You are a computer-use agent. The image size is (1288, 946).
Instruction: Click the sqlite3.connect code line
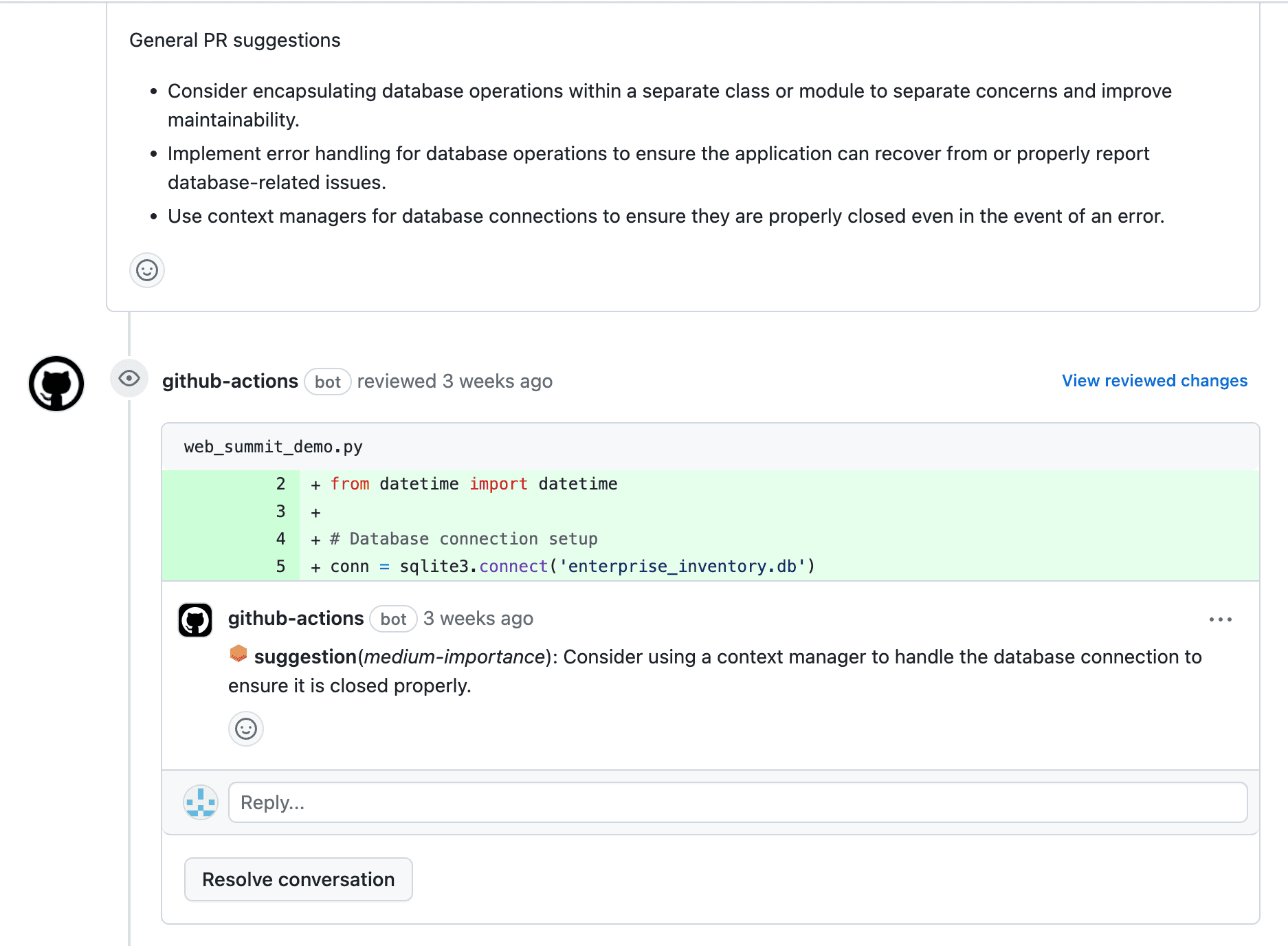tap(572, 566)
